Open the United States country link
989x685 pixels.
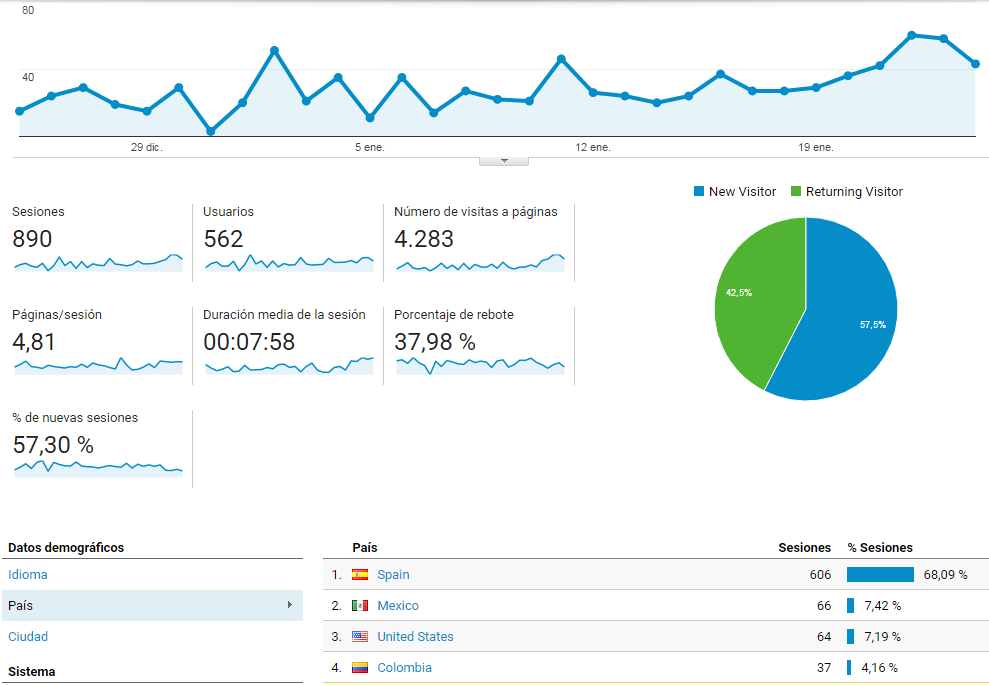[x=415, y=636]
